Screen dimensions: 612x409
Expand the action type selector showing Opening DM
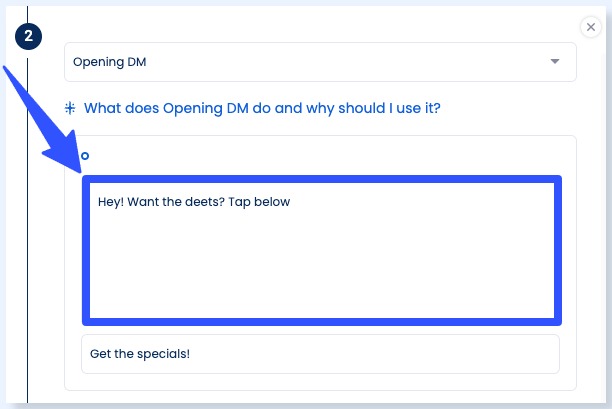(x=320, y=62)
